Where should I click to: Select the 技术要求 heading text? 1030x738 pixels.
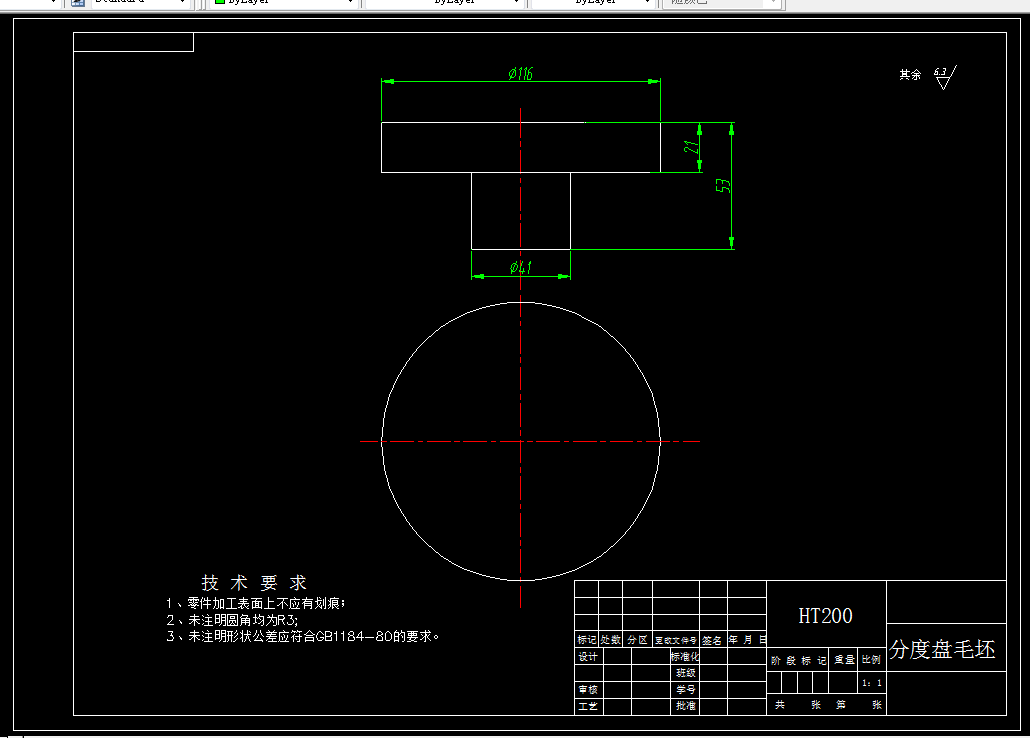[x=254, y=582]
